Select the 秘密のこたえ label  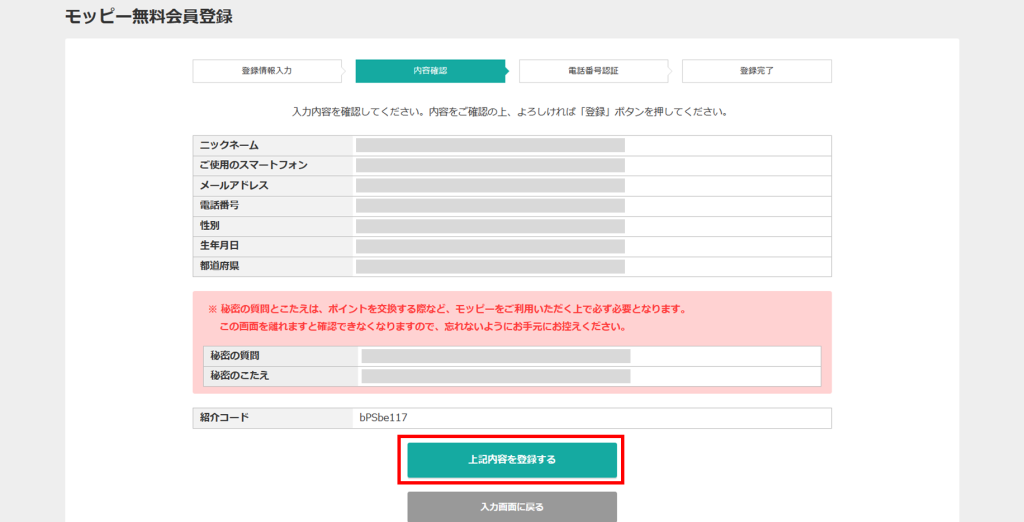coord(239,376)
